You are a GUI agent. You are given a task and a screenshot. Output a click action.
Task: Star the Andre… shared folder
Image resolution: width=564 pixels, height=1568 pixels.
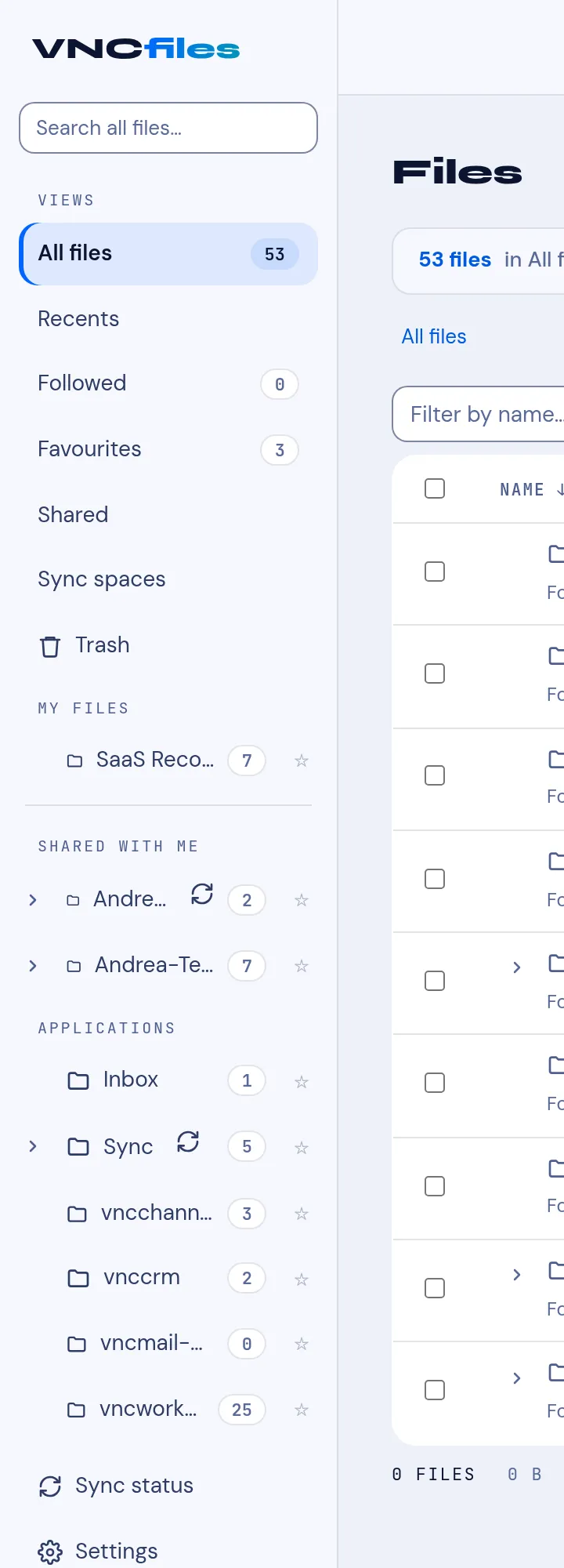(x=301, y=900)
